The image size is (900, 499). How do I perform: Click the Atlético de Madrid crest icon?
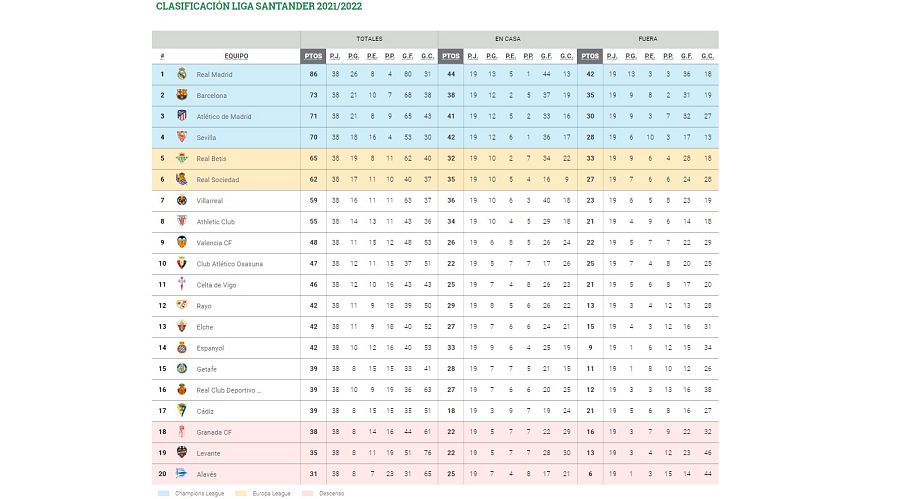pyautogui.click(x=182, y=115)
